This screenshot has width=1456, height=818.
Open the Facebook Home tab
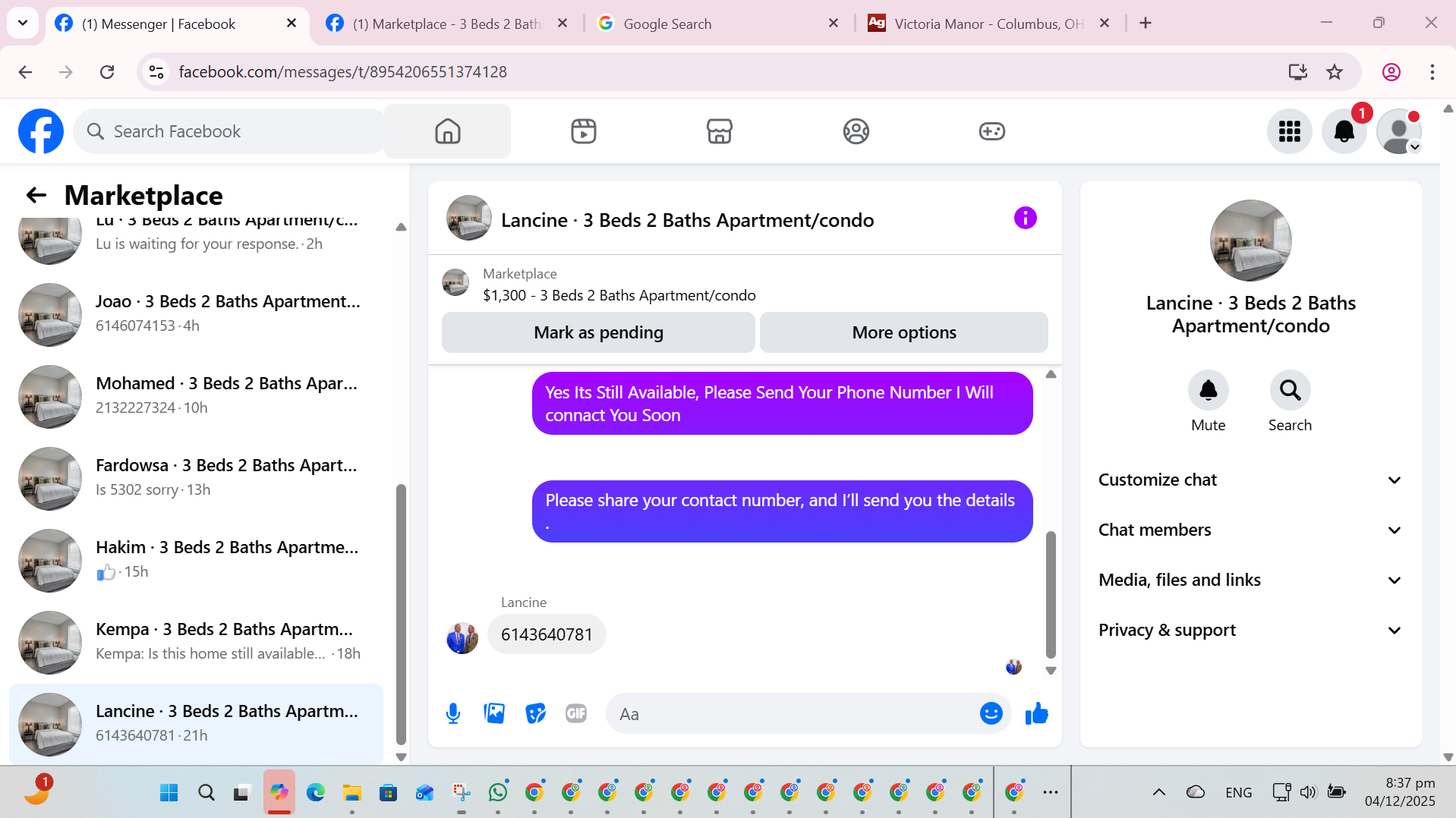[447, 131]
